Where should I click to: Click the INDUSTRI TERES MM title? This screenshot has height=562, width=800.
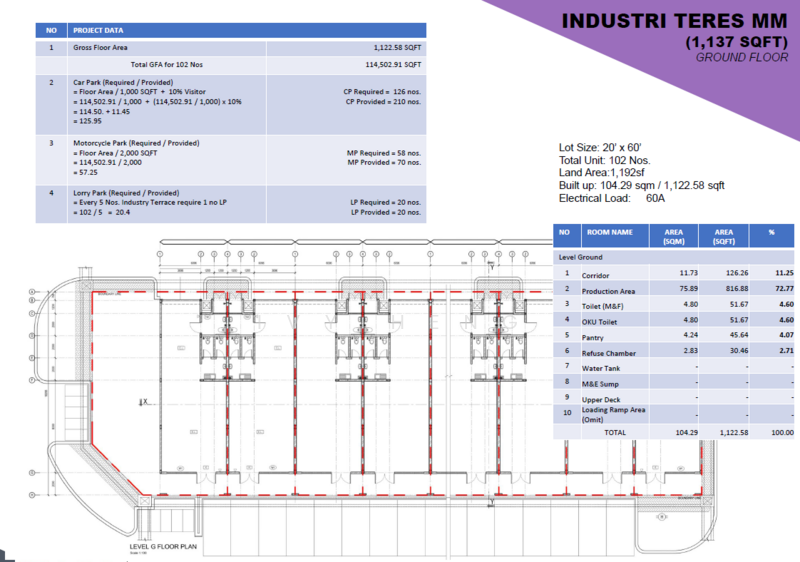click(x=674, y=21)
